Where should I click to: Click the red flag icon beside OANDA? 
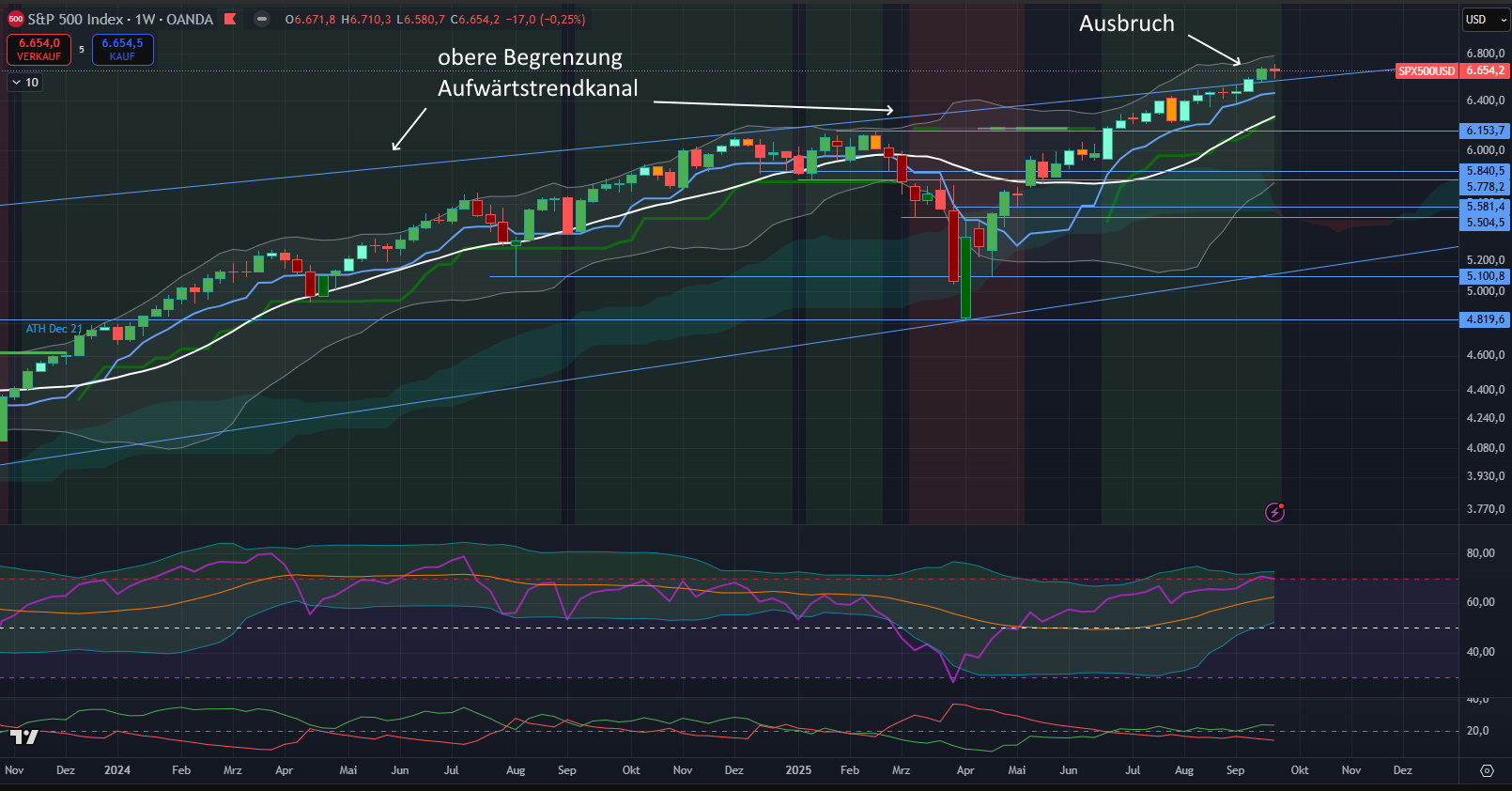230,19
